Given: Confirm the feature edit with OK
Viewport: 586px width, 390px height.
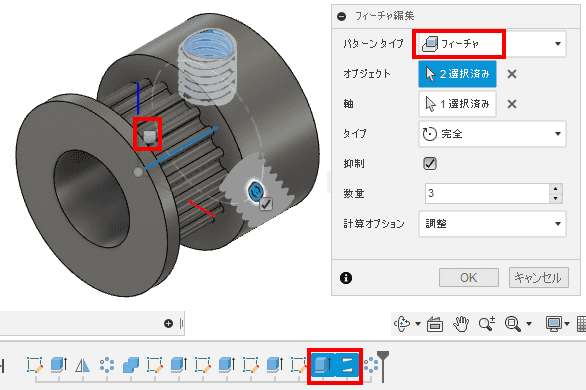Looking at the screenshot, I should click(469, 278).
